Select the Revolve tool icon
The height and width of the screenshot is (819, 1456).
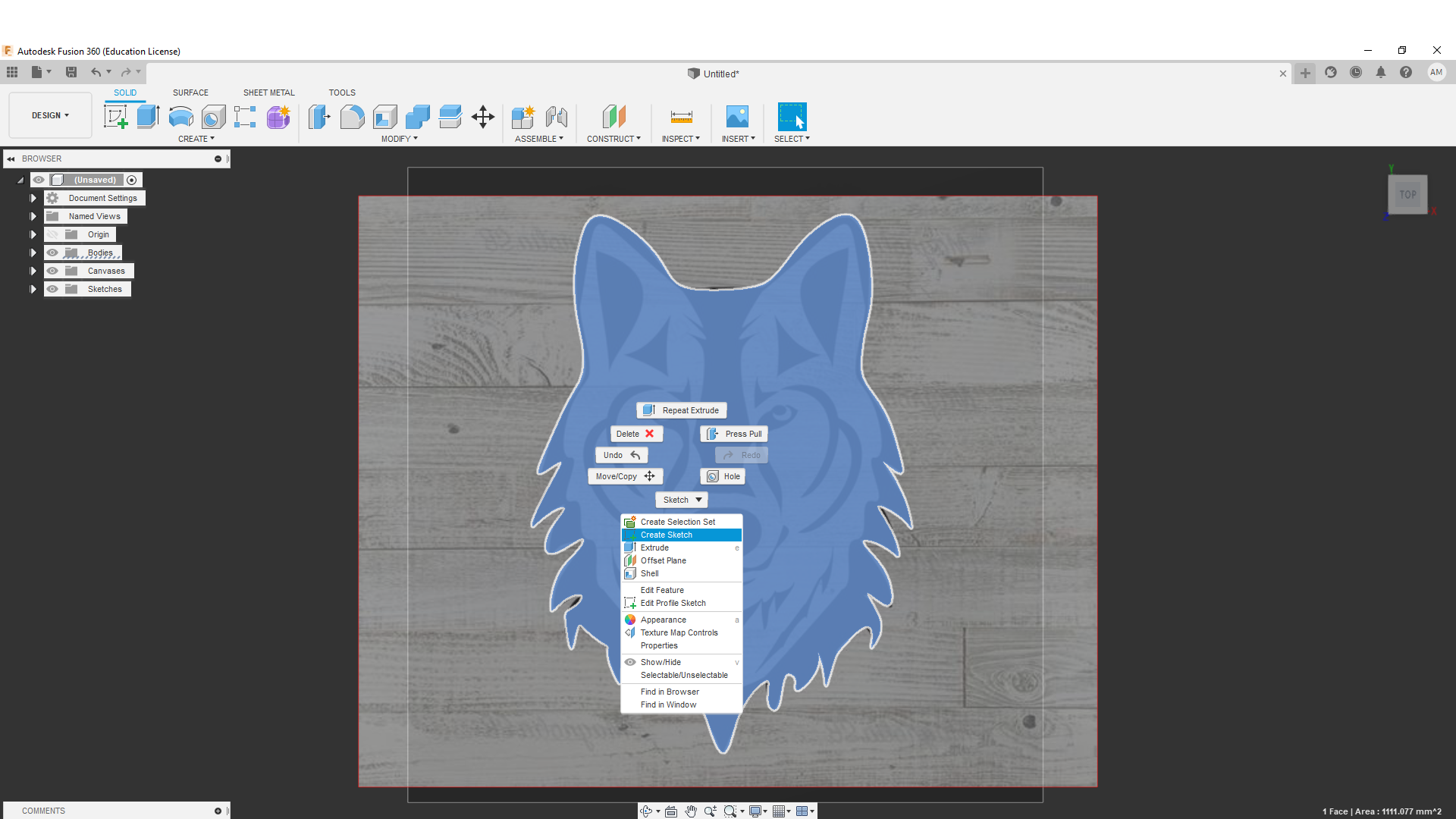(x=180, y=117)
